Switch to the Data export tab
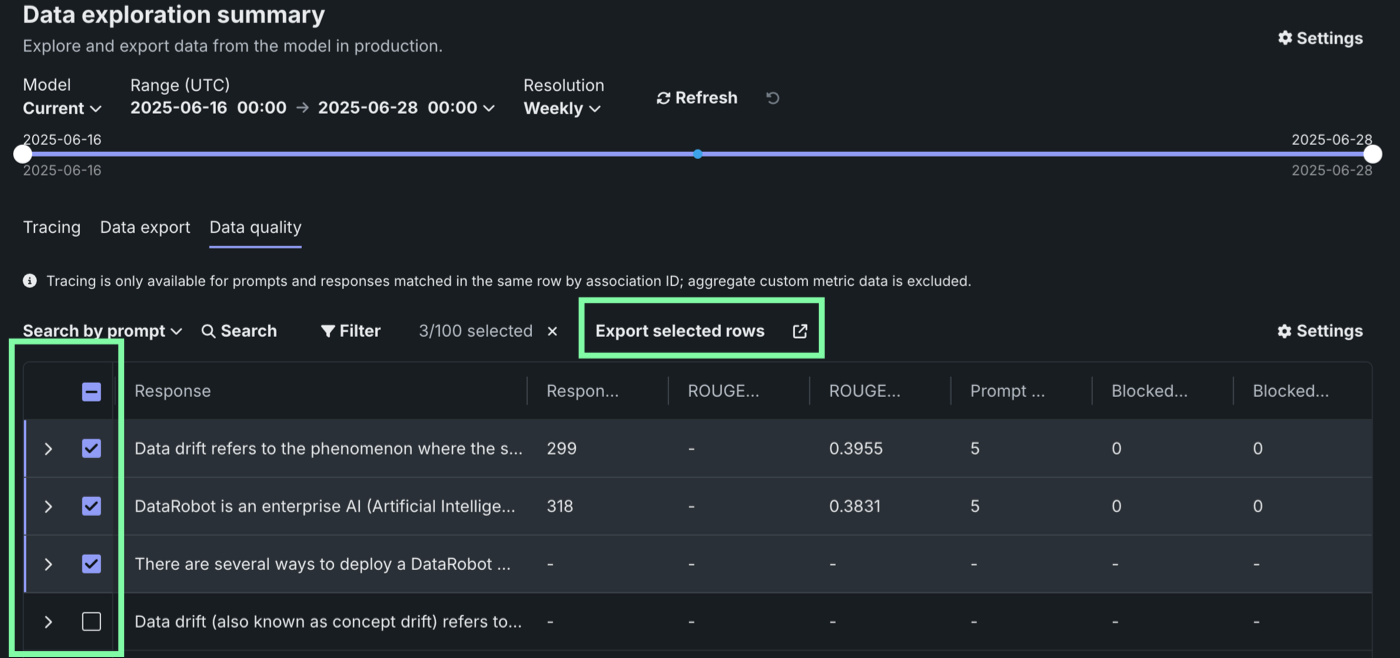This screenshot has height=658, width=1400. tap(145, 227)
